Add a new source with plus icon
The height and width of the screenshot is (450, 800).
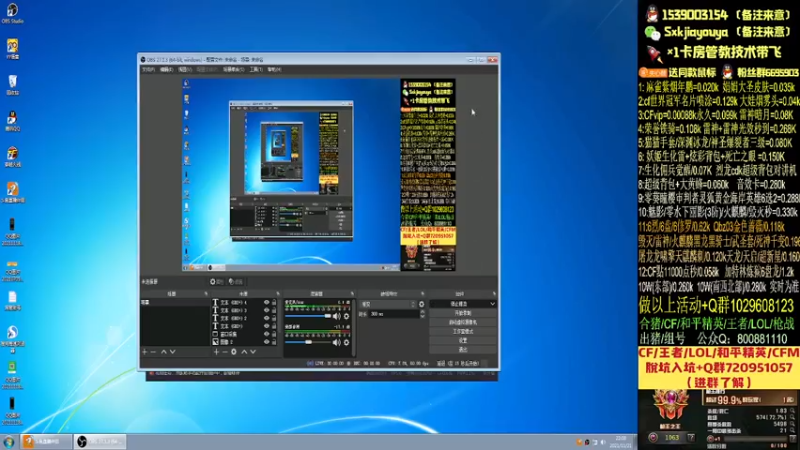[216, 352]
